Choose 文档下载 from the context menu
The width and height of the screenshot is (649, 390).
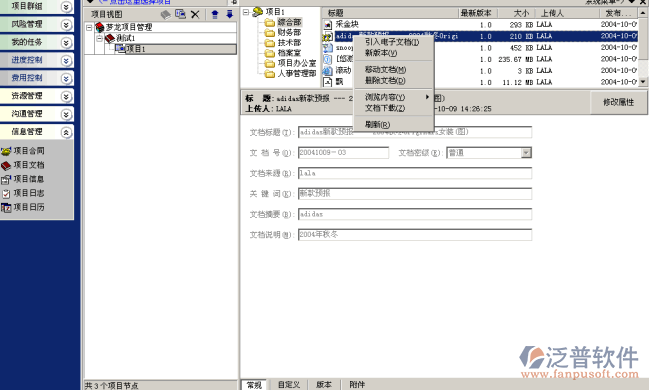click(x=385, y=108)
